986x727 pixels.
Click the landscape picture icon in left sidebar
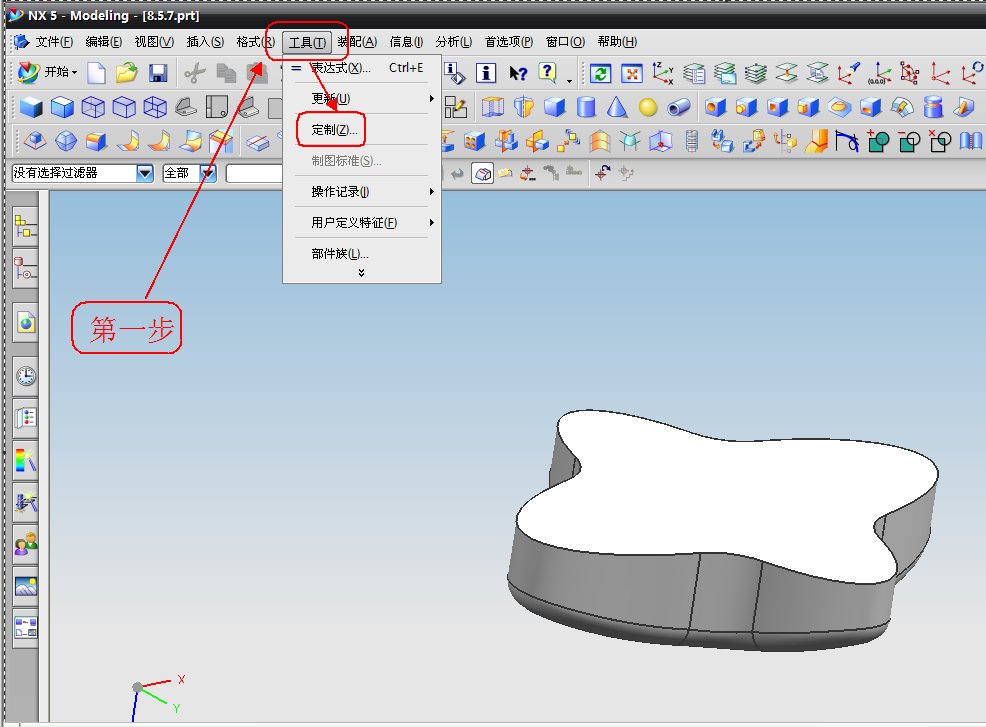(x=25, y=585)
